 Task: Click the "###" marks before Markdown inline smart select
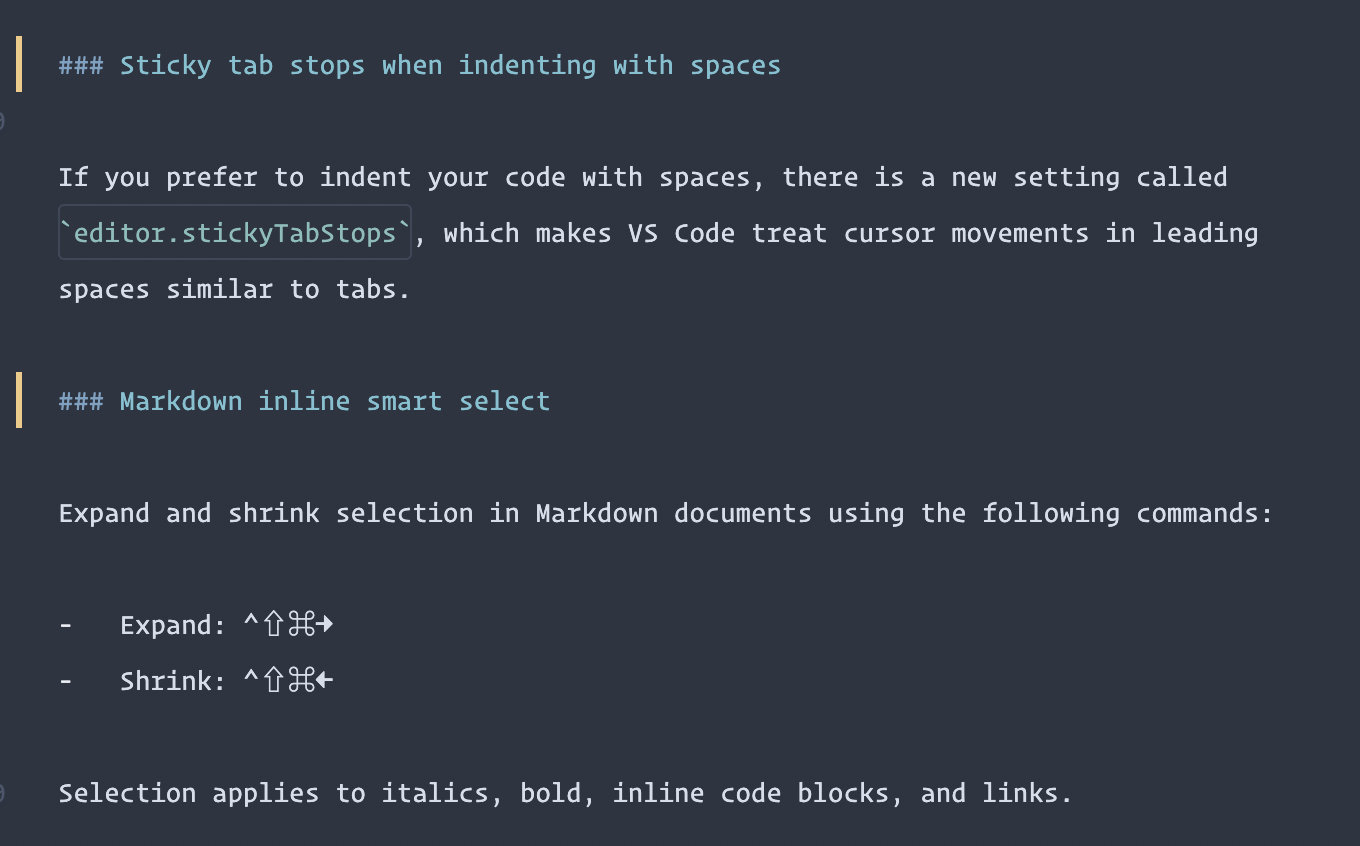pyautogui.click(x=81, y=402)
